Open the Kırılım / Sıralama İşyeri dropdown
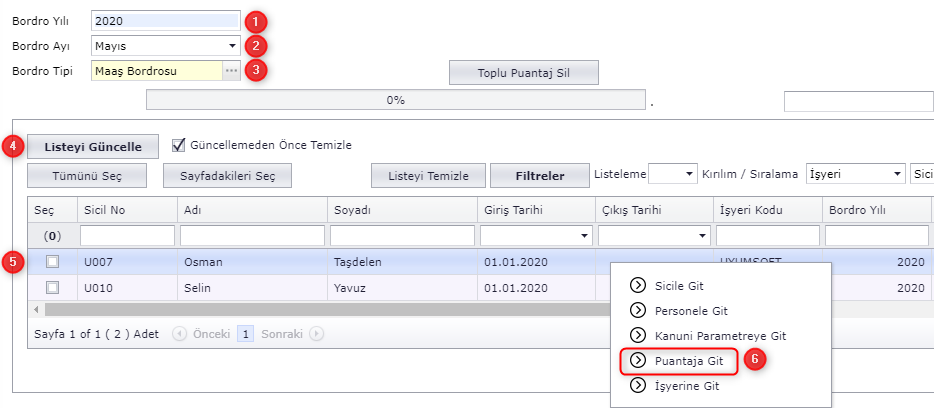 coord(896,174)
